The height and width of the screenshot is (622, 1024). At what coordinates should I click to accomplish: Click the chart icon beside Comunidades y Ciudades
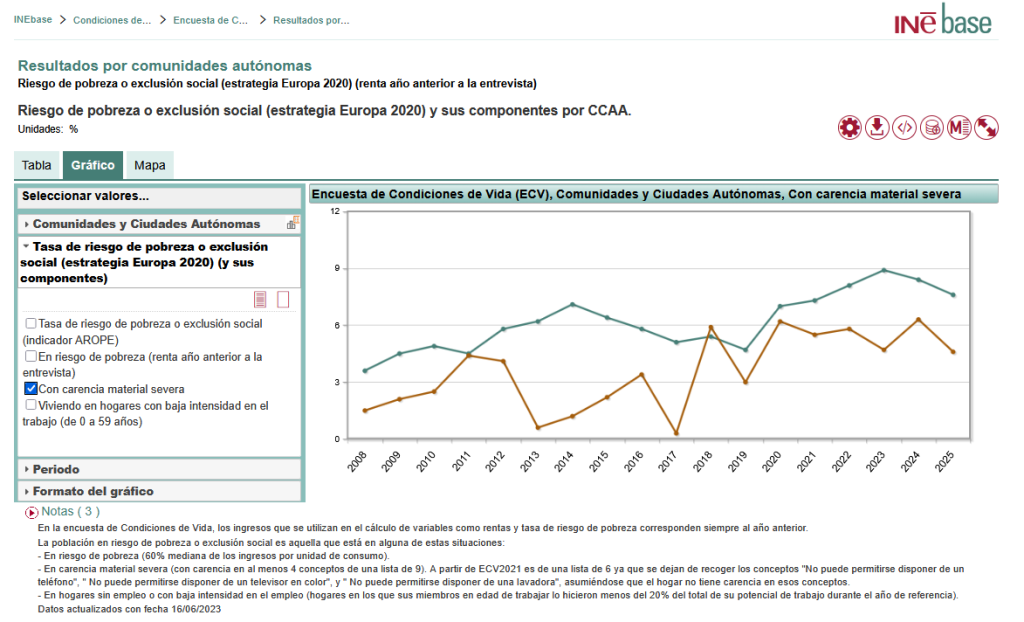coord(293,223)
